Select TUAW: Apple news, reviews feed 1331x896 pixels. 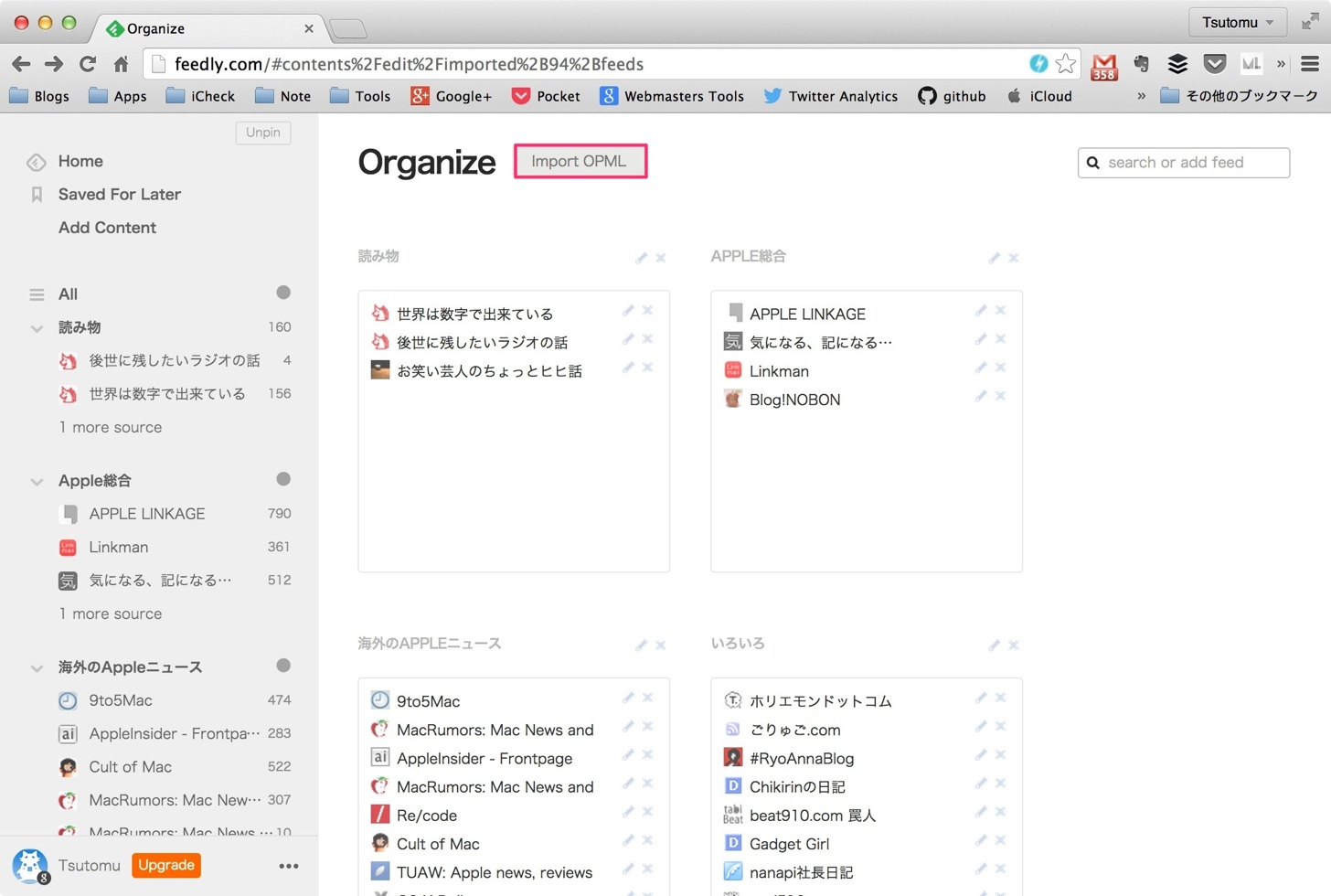[495, 872]
